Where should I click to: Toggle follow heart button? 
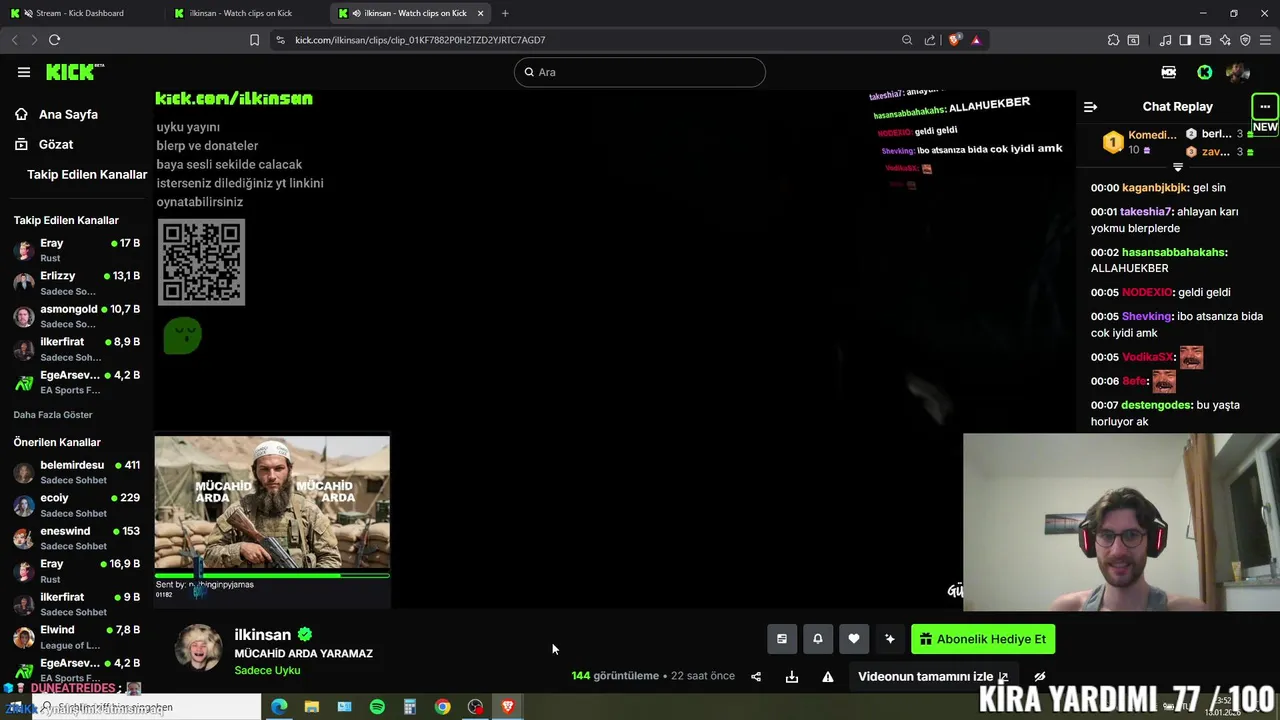[854, 639]
